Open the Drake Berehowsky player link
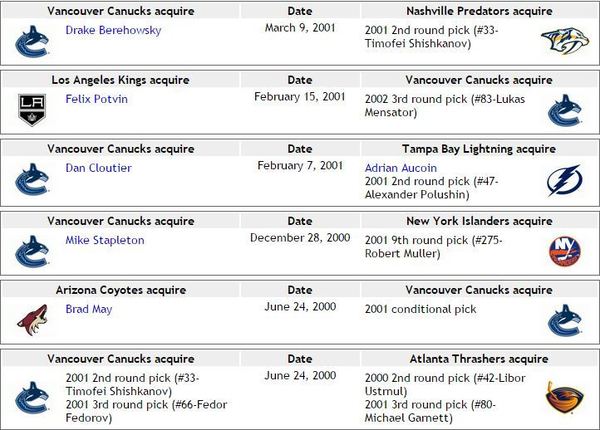 (112, 30)
